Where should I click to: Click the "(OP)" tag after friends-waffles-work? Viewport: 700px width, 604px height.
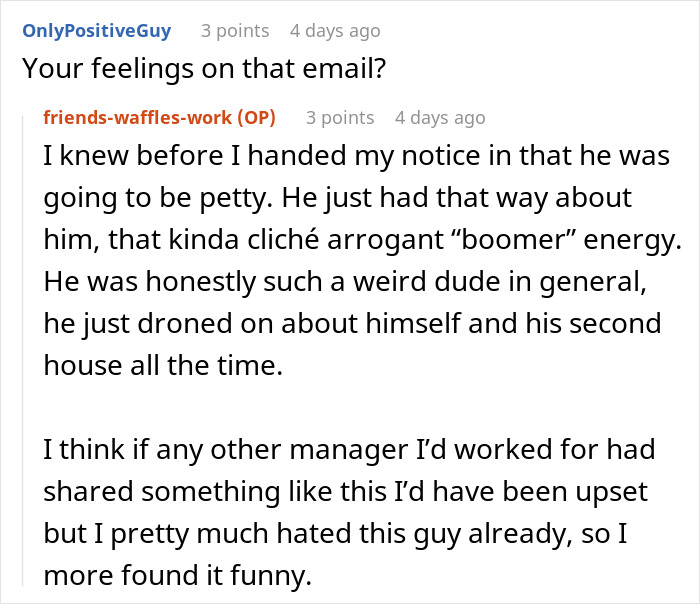256,117
